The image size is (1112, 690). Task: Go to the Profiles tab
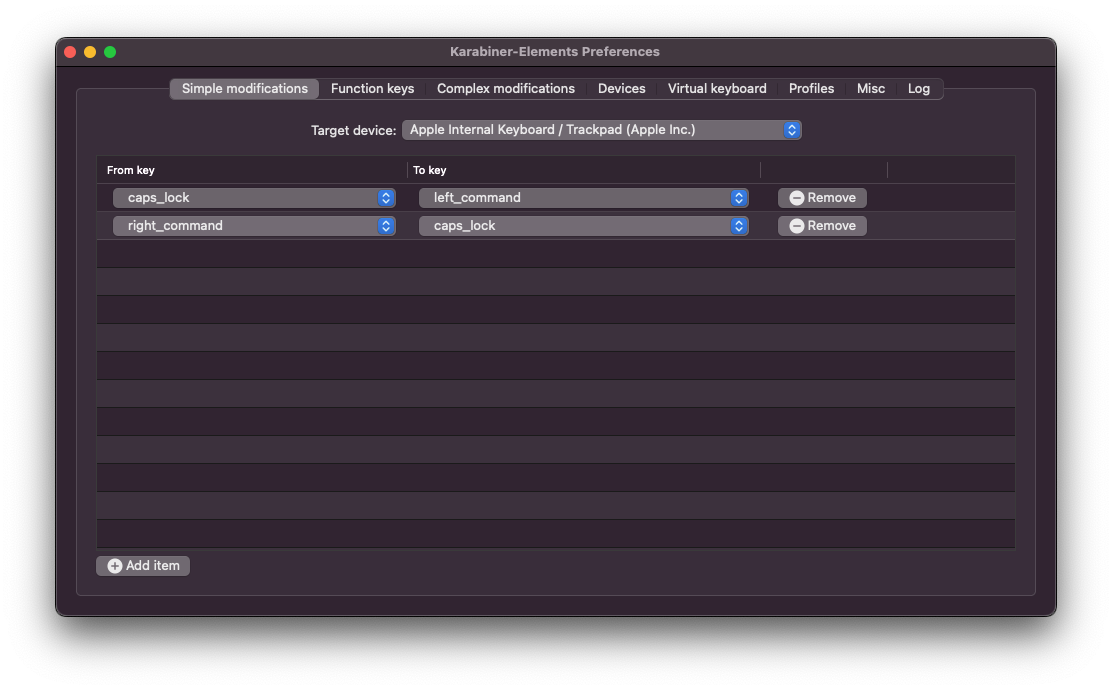pyautogui.click(x=811, y=89)
